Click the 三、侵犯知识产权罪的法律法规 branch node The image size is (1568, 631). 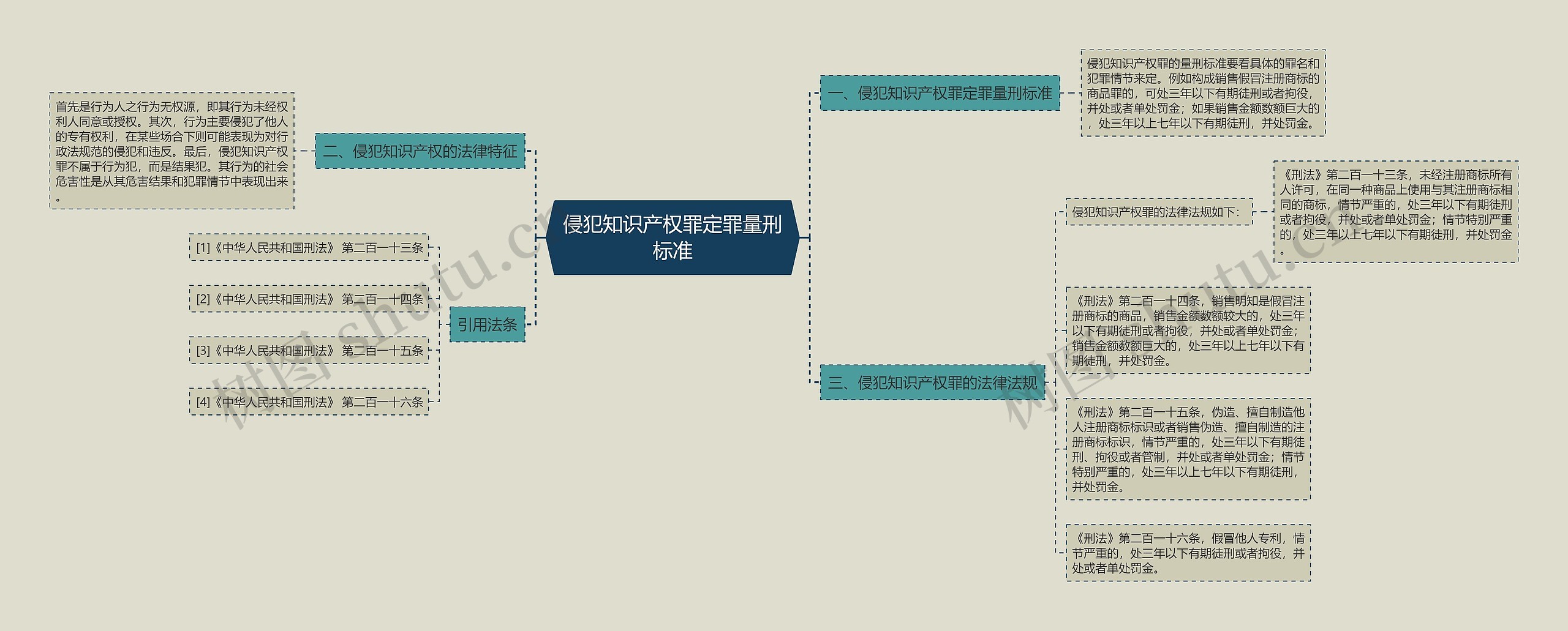click(x=932, y=383)
